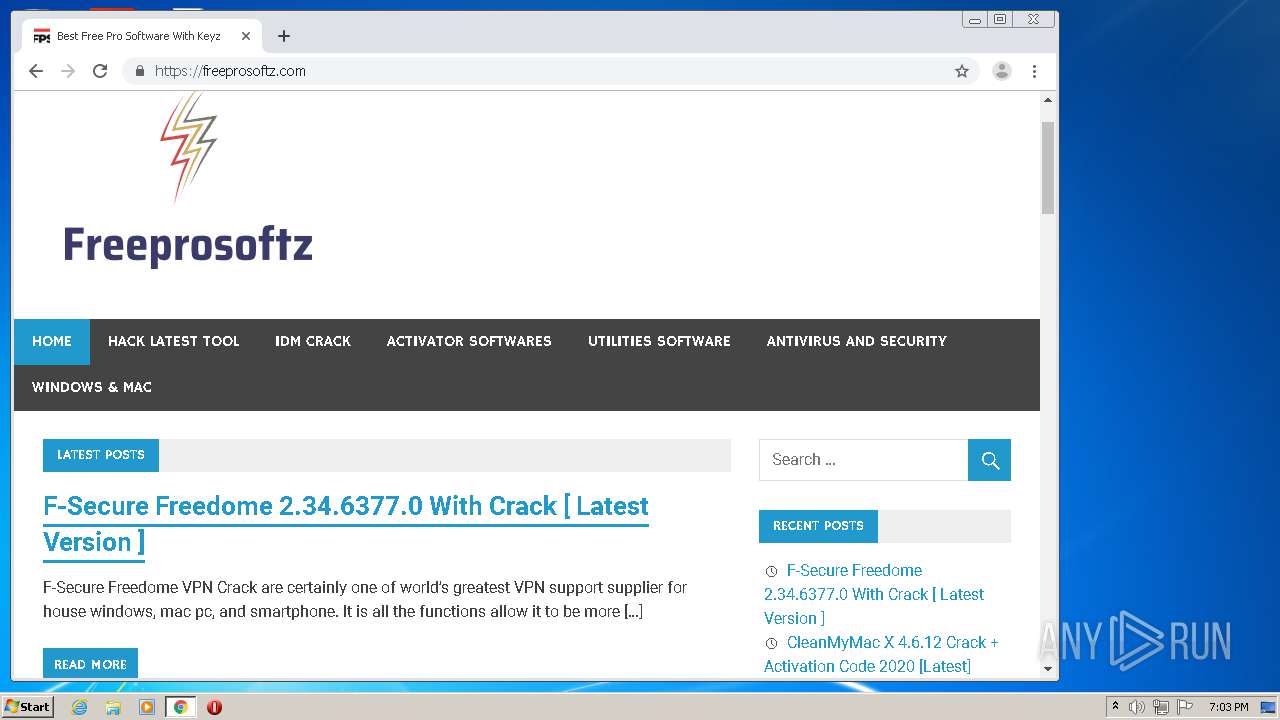Viewport: 1280px width, 720px height.
Task: Click the scrollbar up arrow
Action: pyautogui.click(x=1048, y=101)
